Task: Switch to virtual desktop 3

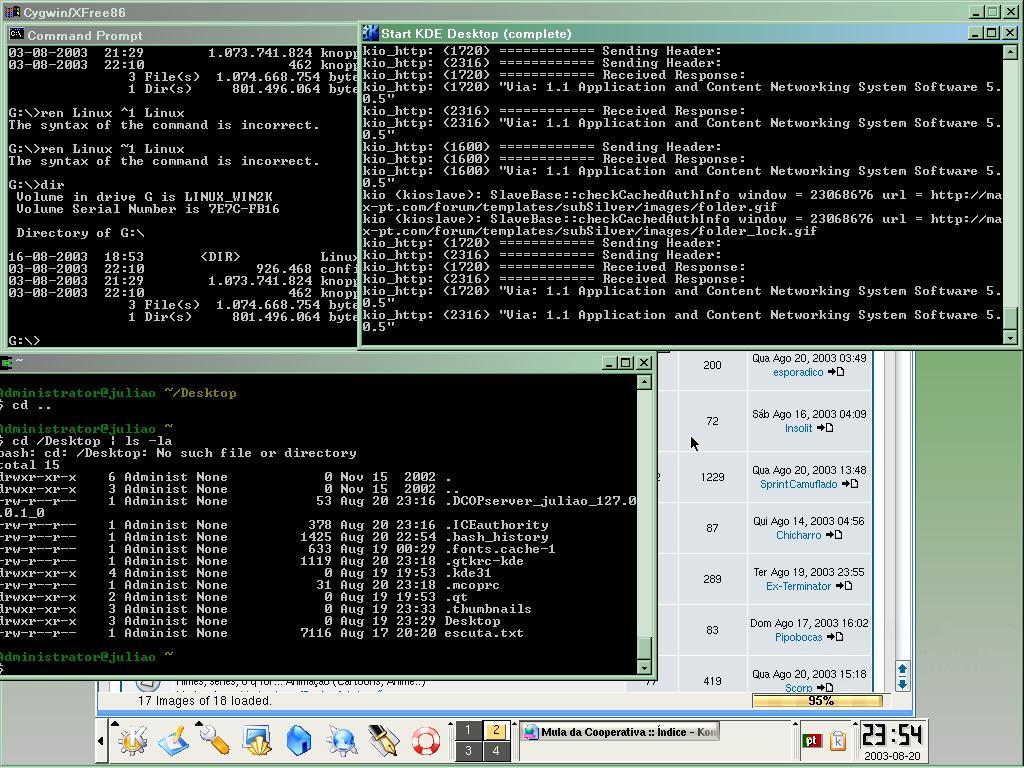Action: point(468,751)
